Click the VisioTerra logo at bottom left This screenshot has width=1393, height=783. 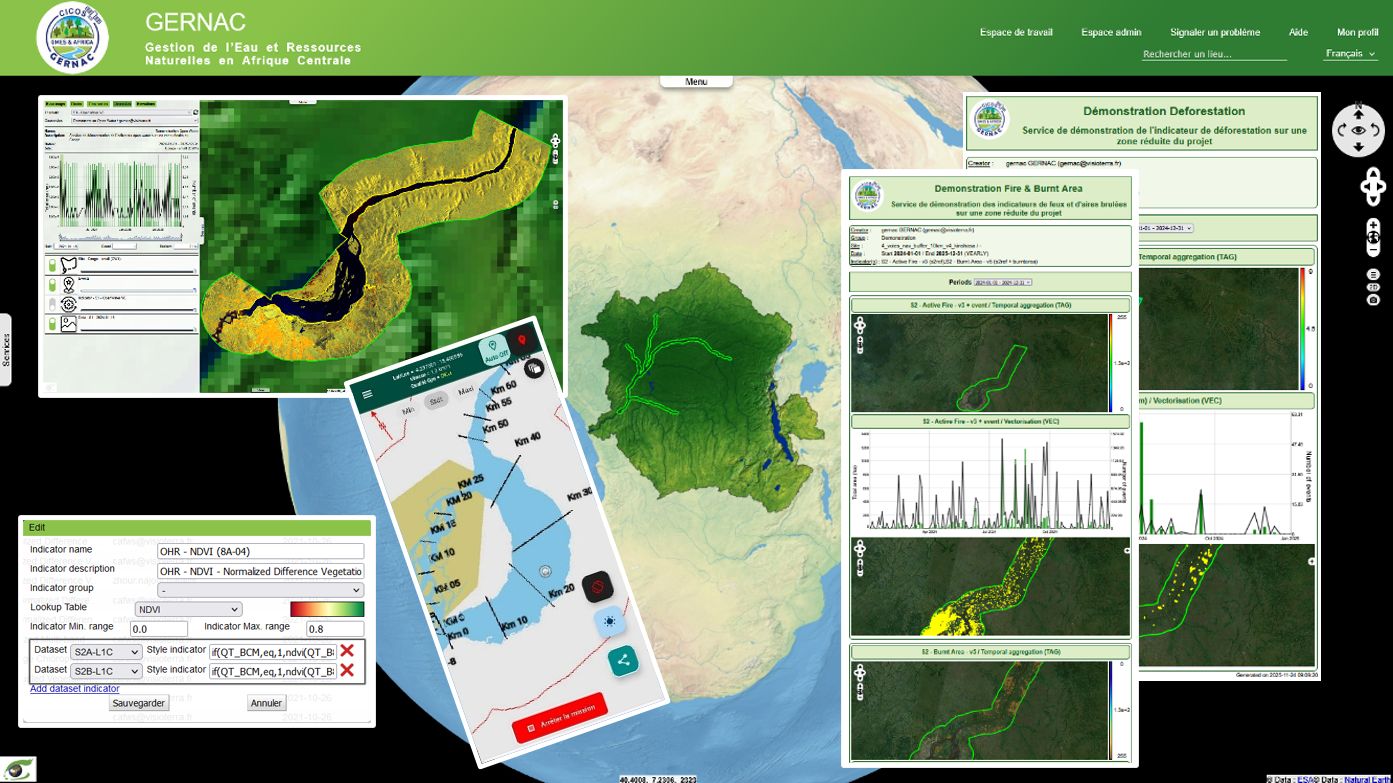click(18, 768)
